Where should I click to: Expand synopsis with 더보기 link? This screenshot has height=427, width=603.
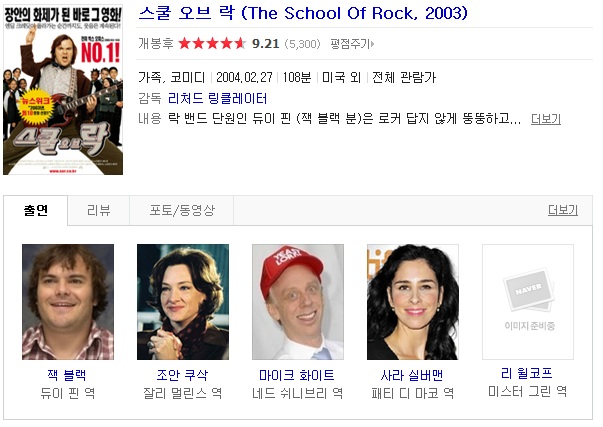click(546, 119)
